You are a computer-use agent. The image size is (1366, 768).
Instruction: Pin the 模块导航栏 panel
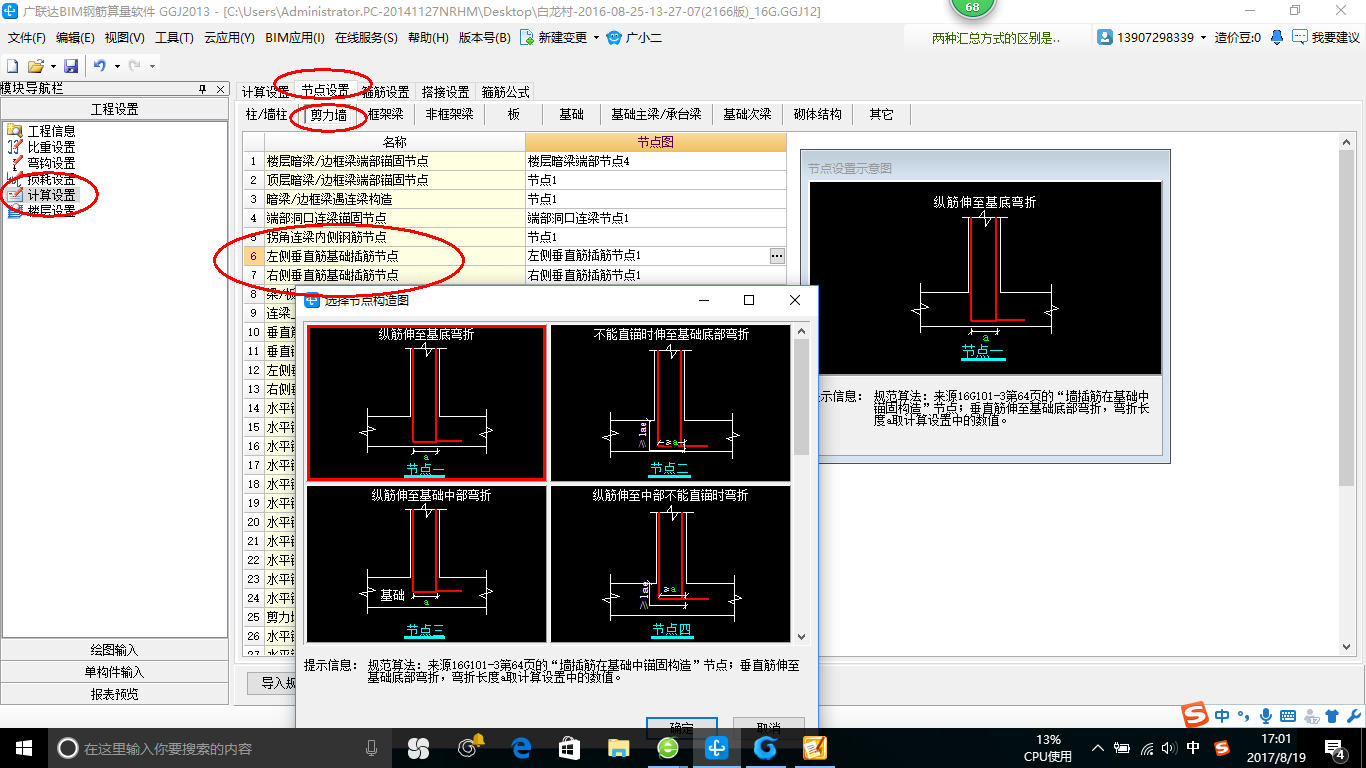coord(202,89)
